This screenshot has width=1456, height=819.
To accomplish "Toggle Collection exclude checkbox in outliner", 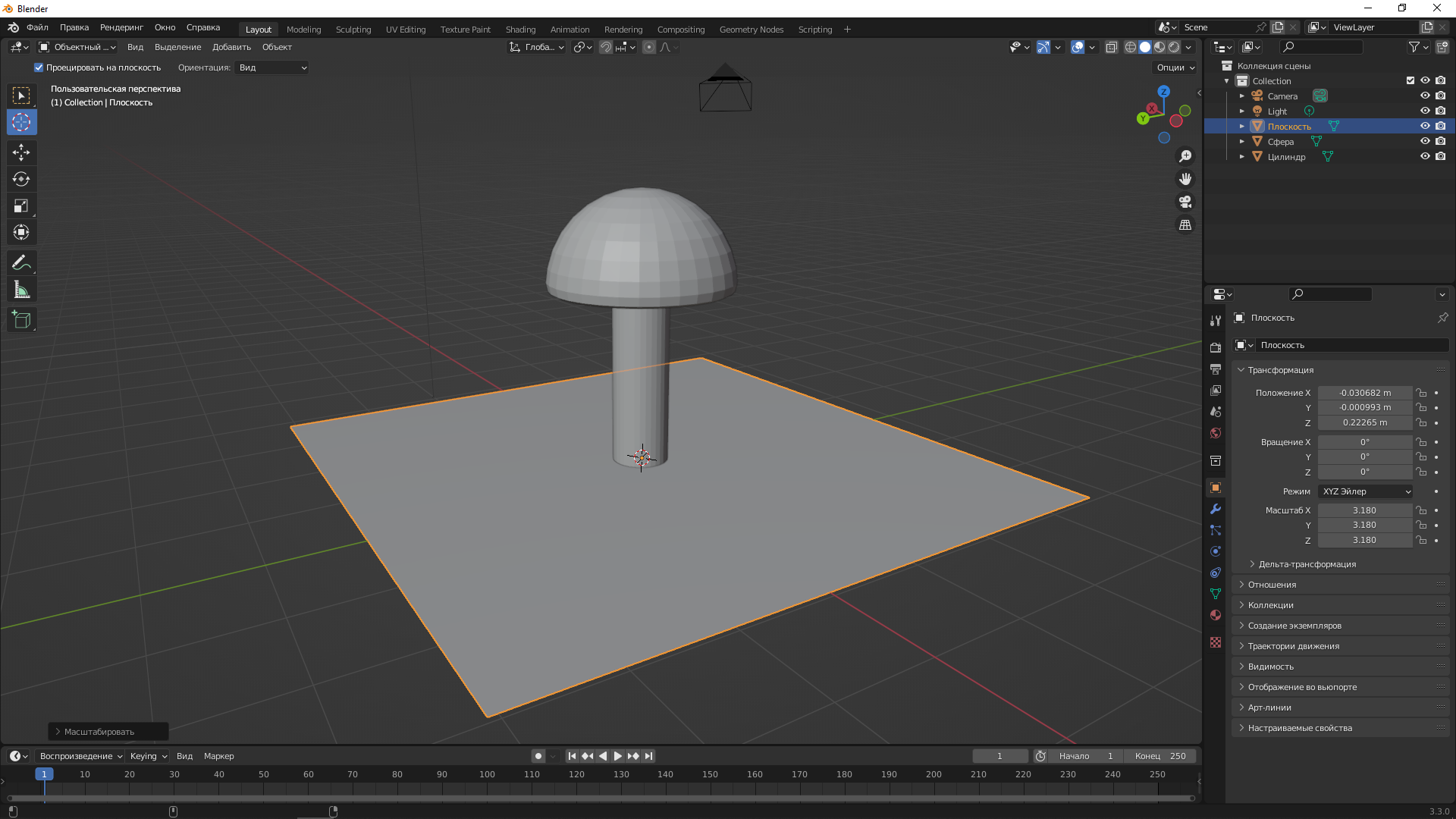I will pyautogui.click(x=1410, y=80).
